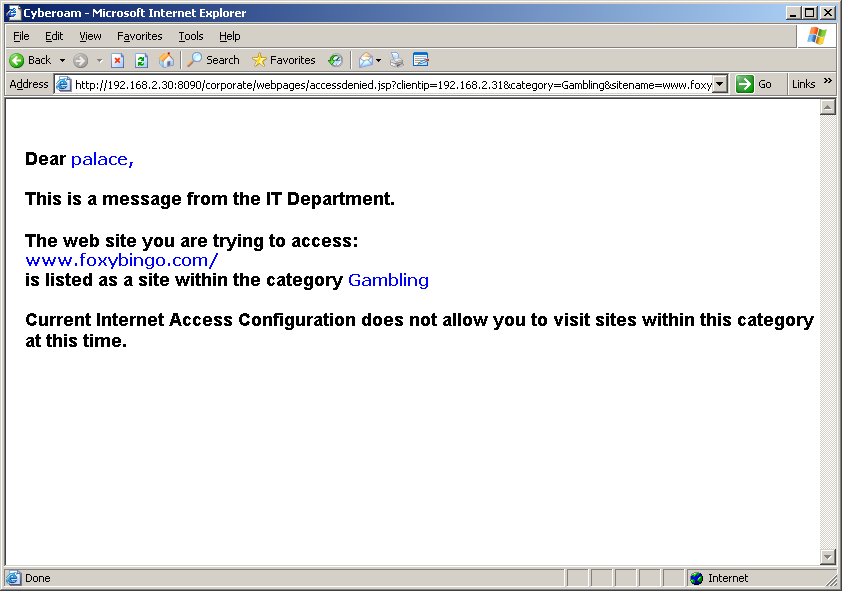The image size is (842, 591).
Task: Open the Tools menu
Action: coord(191,36)
